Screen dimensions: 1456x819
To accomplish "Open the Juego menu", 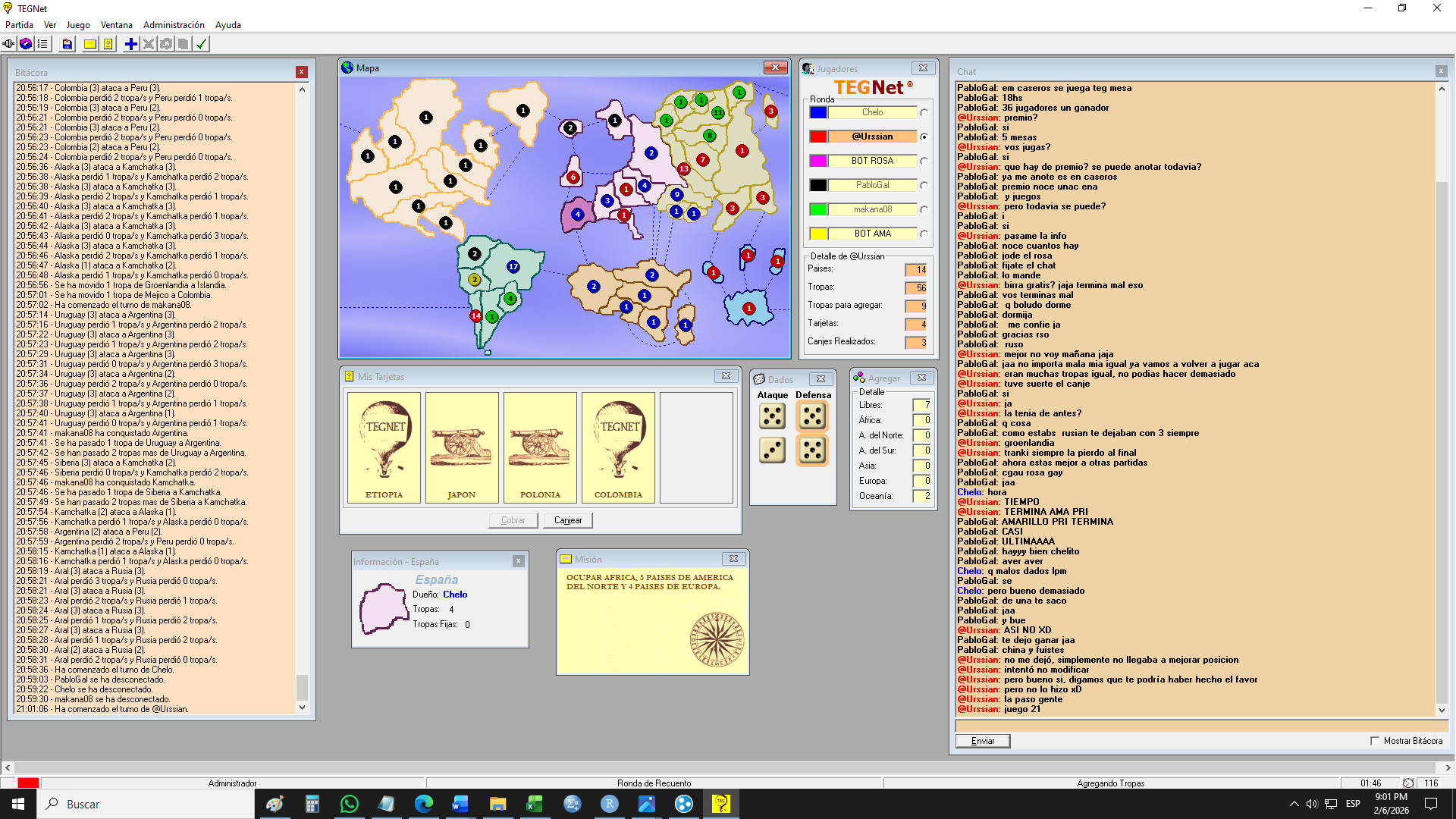I will click(77, 25).
